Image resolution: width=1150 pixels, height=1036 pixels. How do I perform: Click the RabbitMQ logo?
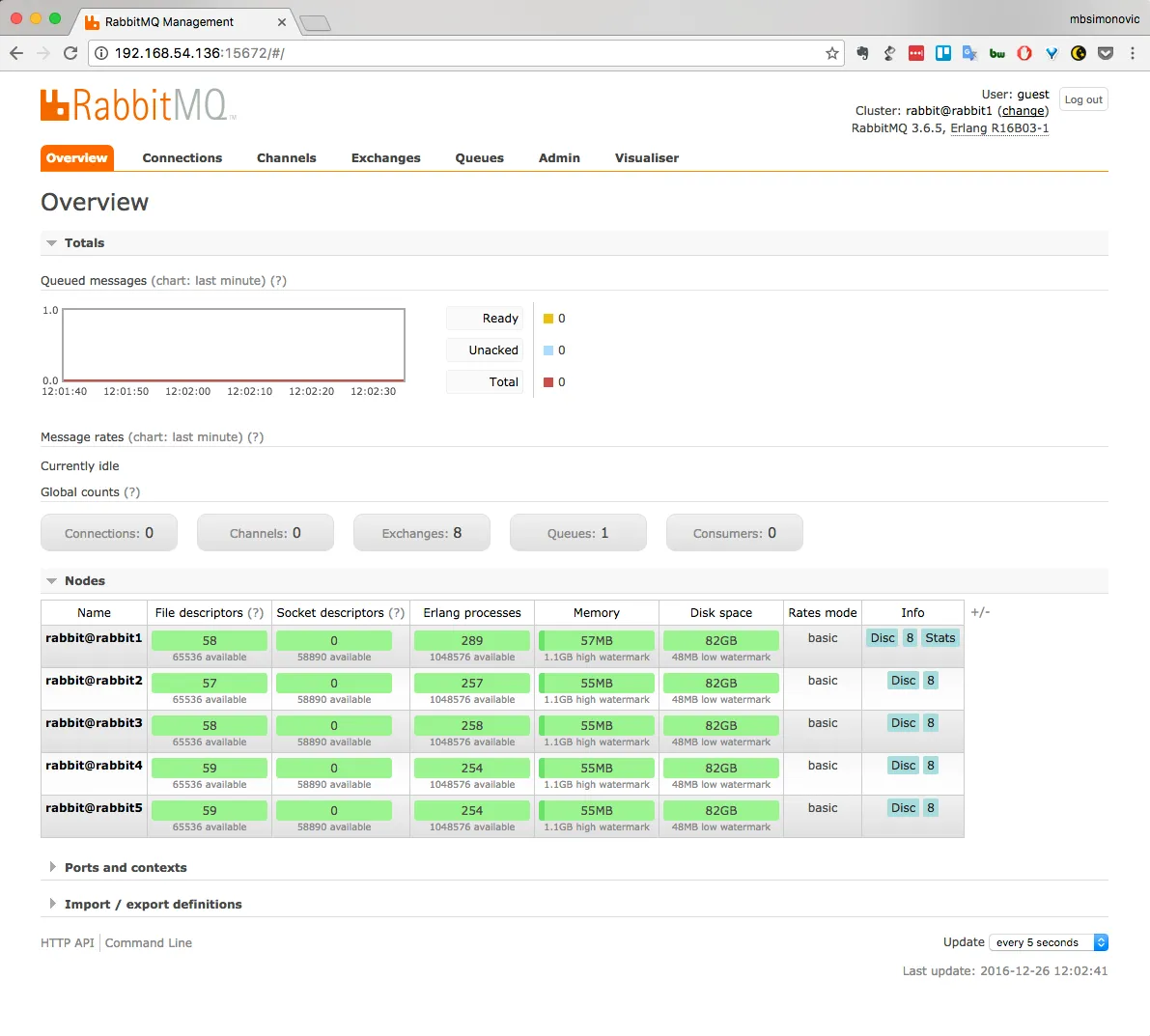point(137,105)
